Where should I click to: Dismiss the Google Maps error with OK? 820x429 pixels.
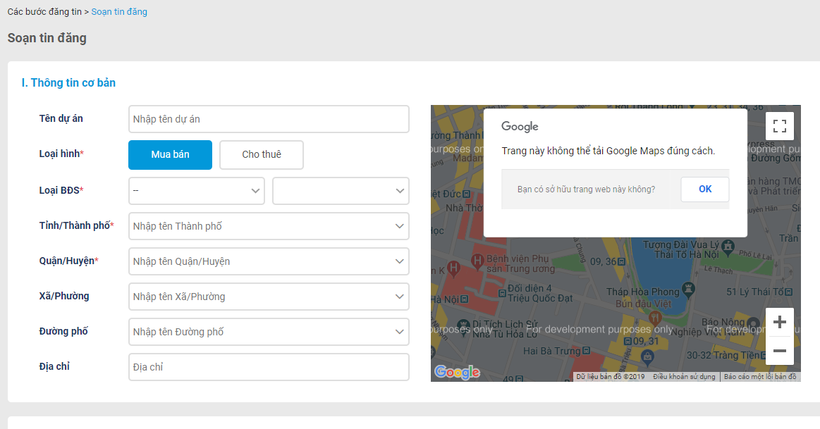coord(704,189)
